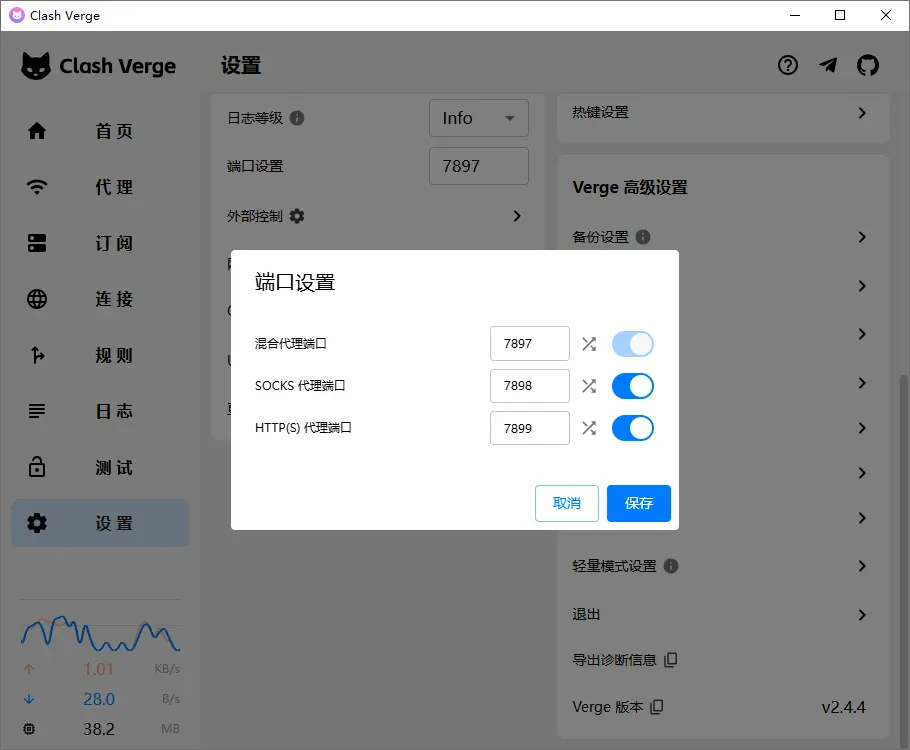Click info icon next to 轻量模式设置
Screen dimensions: 910x750
671,566
